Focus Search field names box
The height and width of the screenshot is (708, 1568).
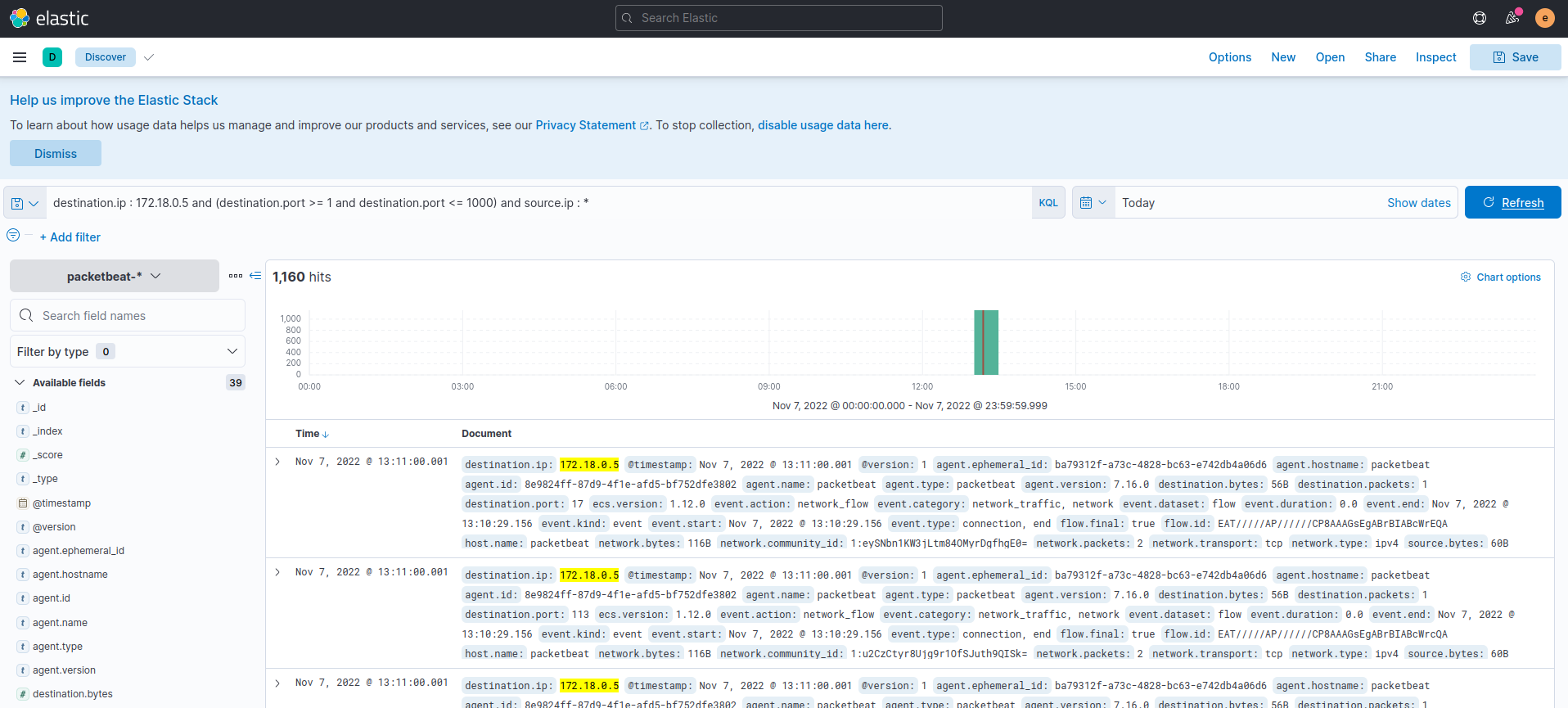click(x=128, y=316)
